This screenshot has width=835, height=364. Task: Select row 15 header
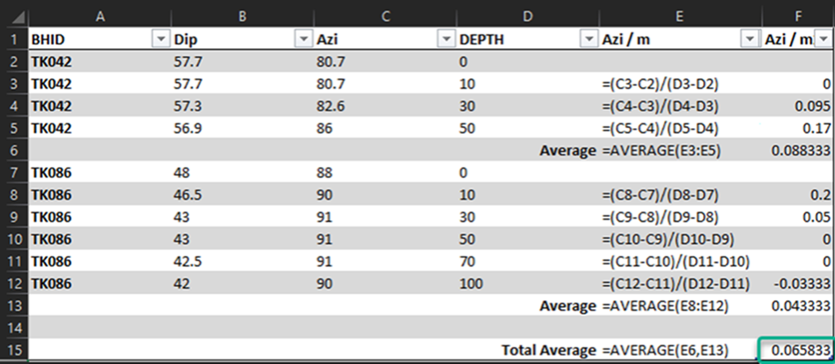[x=14, y=350]
